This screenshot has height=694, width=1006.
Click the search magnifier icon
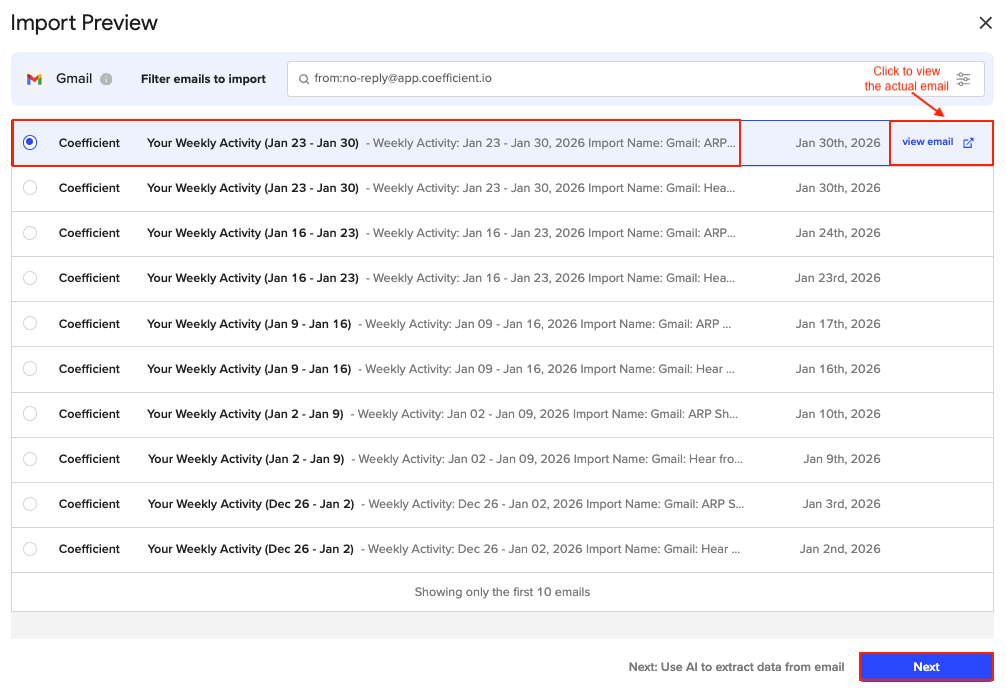pos(302,79)
